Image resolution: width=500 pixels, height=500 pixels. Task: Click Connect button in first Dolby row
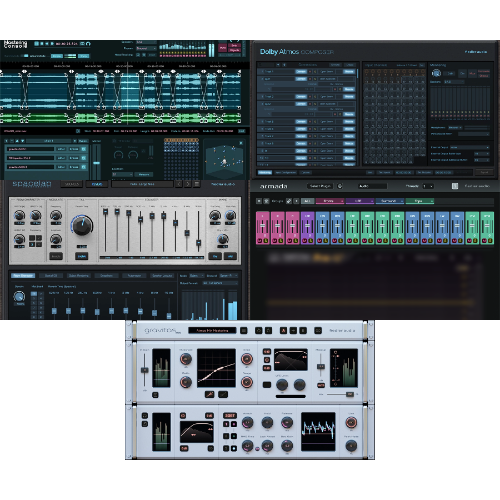301,72
